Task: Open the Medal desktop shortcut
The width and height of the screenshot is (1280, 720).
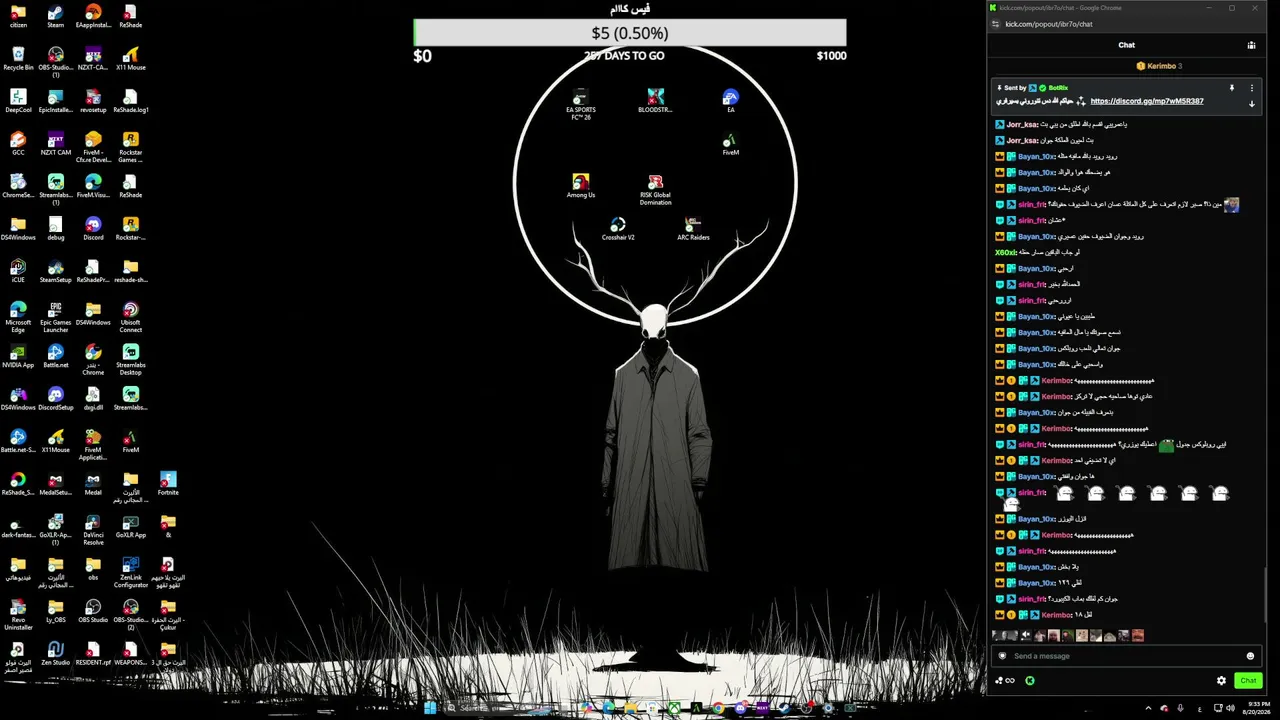Action: 93,484
